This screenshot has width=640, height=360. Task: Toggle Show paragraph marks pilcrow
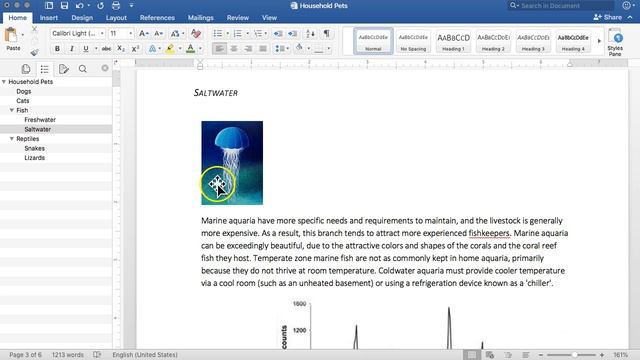[x=327, y=33]
